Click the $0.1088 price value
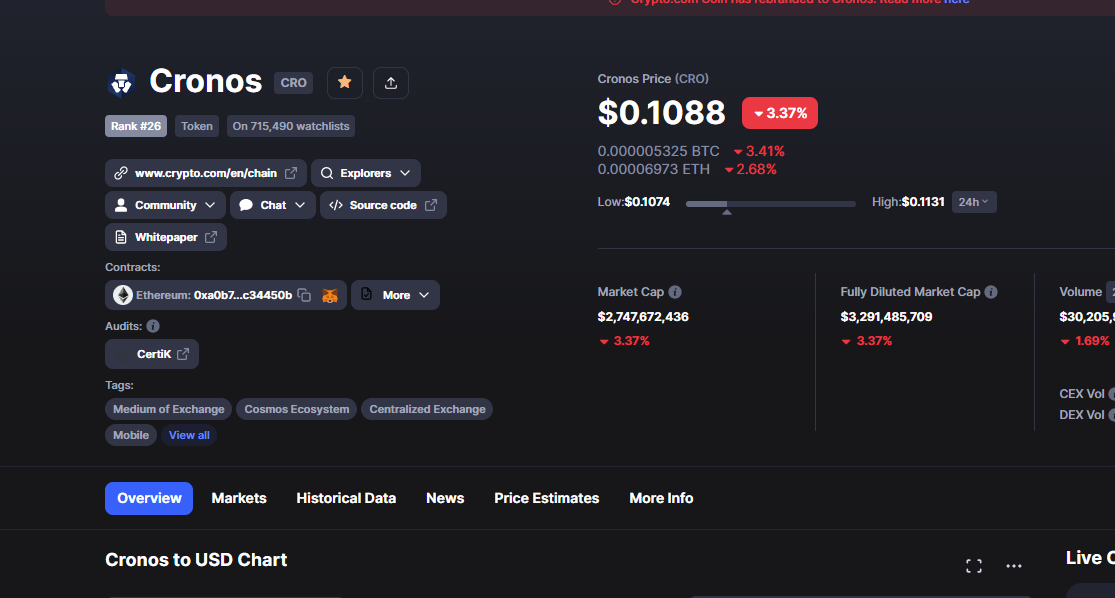 pos(661,112)
